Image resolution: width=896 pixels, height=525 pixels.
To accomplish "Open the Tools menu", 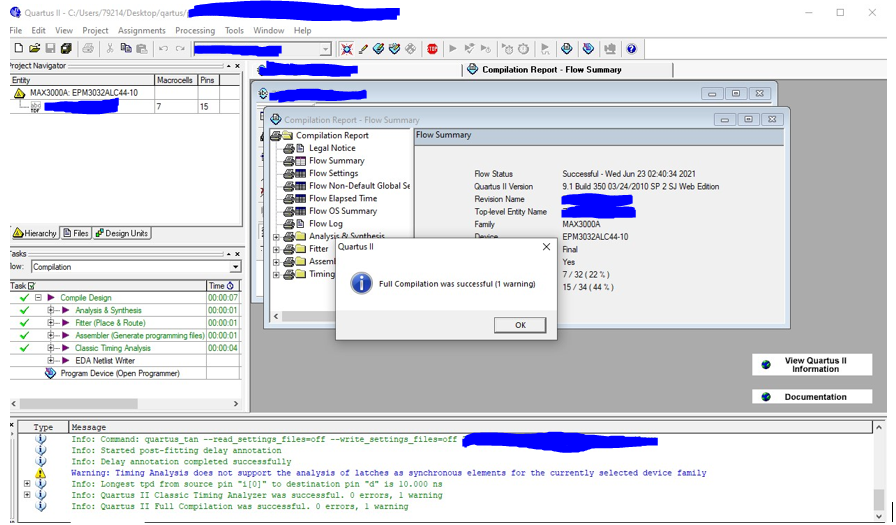I will 234,30.
